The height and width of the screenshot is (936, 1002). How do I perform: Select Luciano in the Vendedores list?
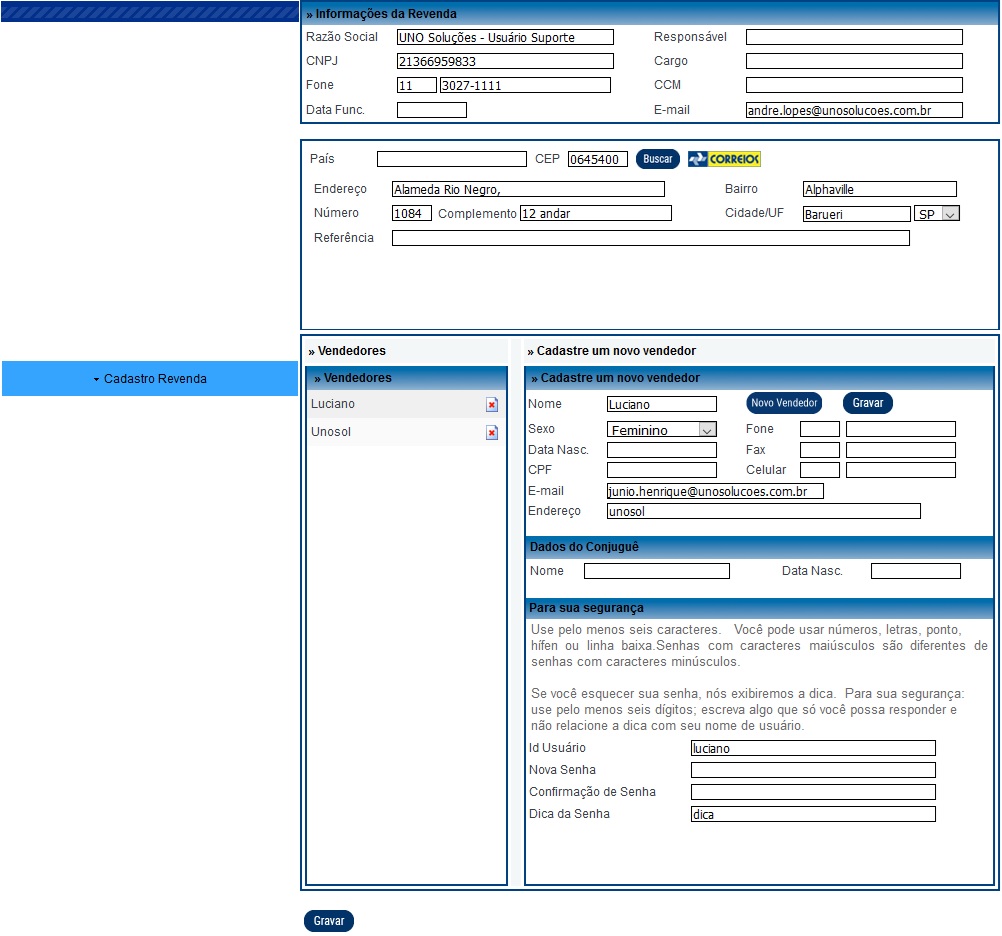click(x=333, y=404)
